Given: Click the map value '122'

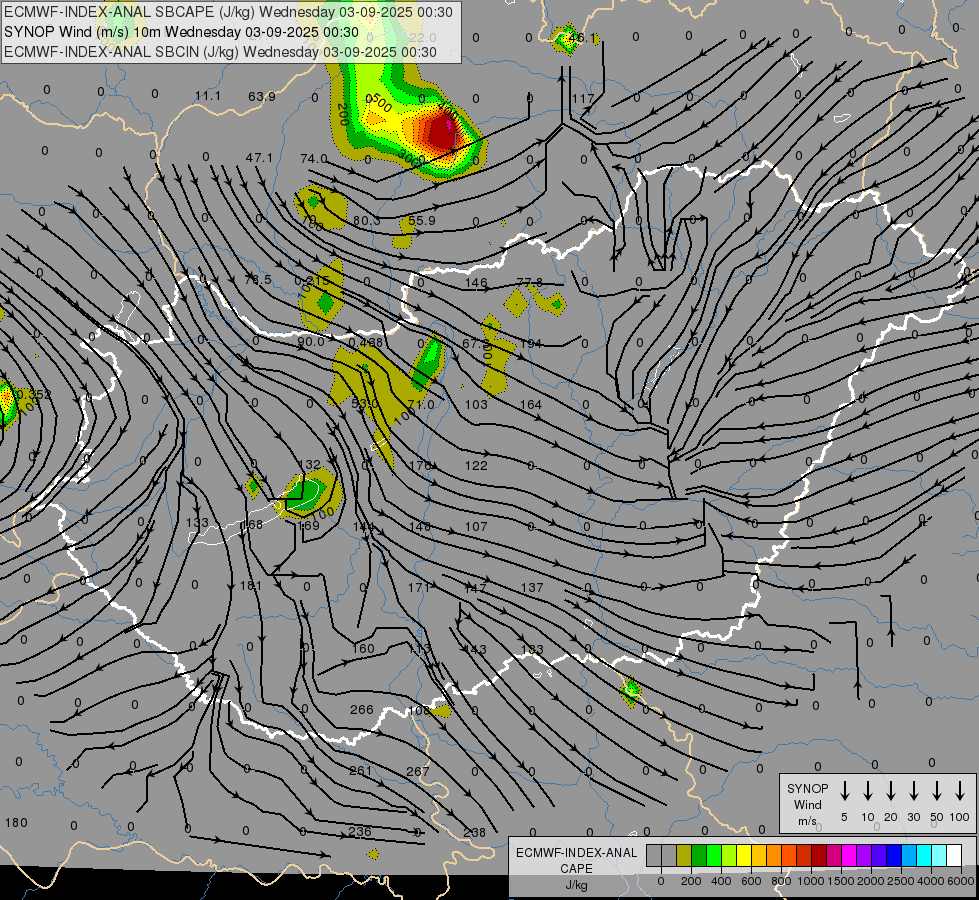Looking at the screenshot, I should coord(476,465).
